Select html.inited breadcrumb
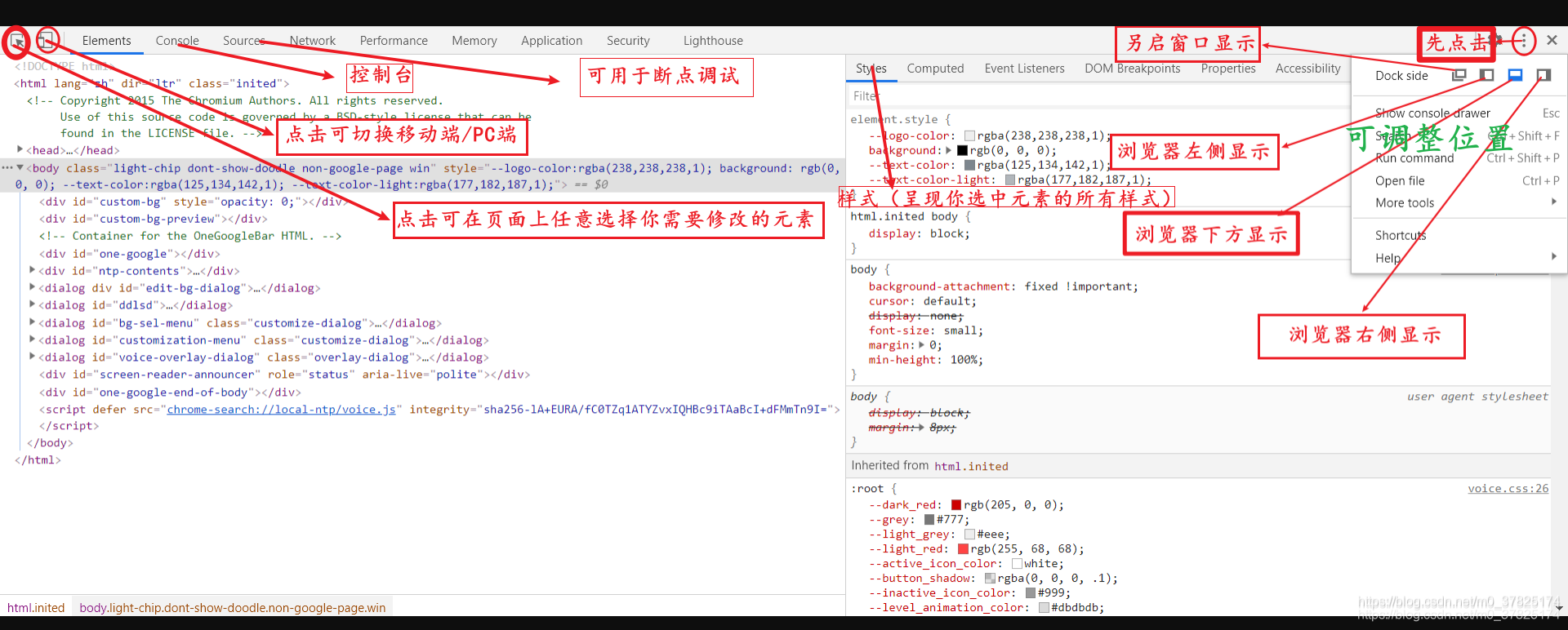This screenshot has width=1568, height=630. pyautogui.click(x=36, y=608)
